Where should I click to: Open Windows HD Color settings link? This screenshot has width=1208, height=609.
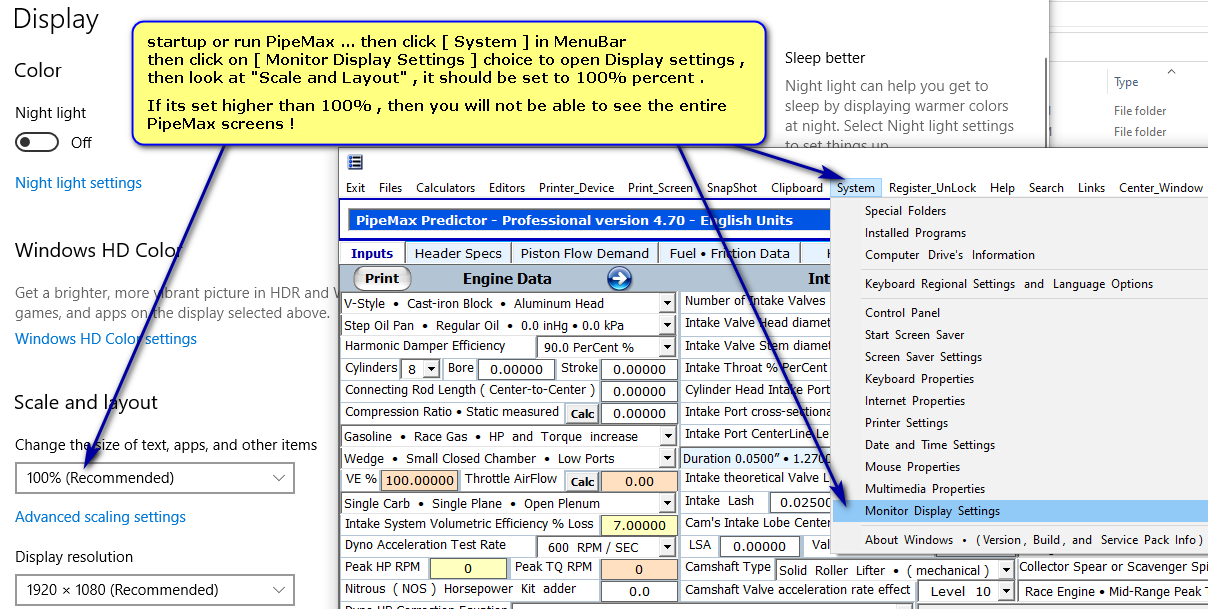point(106,339)
